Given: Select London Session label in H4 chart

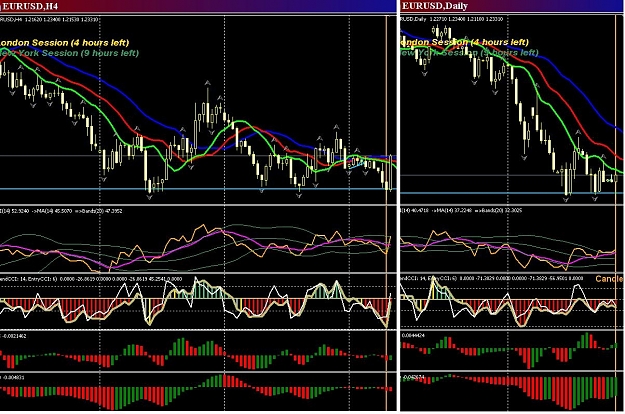Looking at the screenshot, I should click(64, 43).
